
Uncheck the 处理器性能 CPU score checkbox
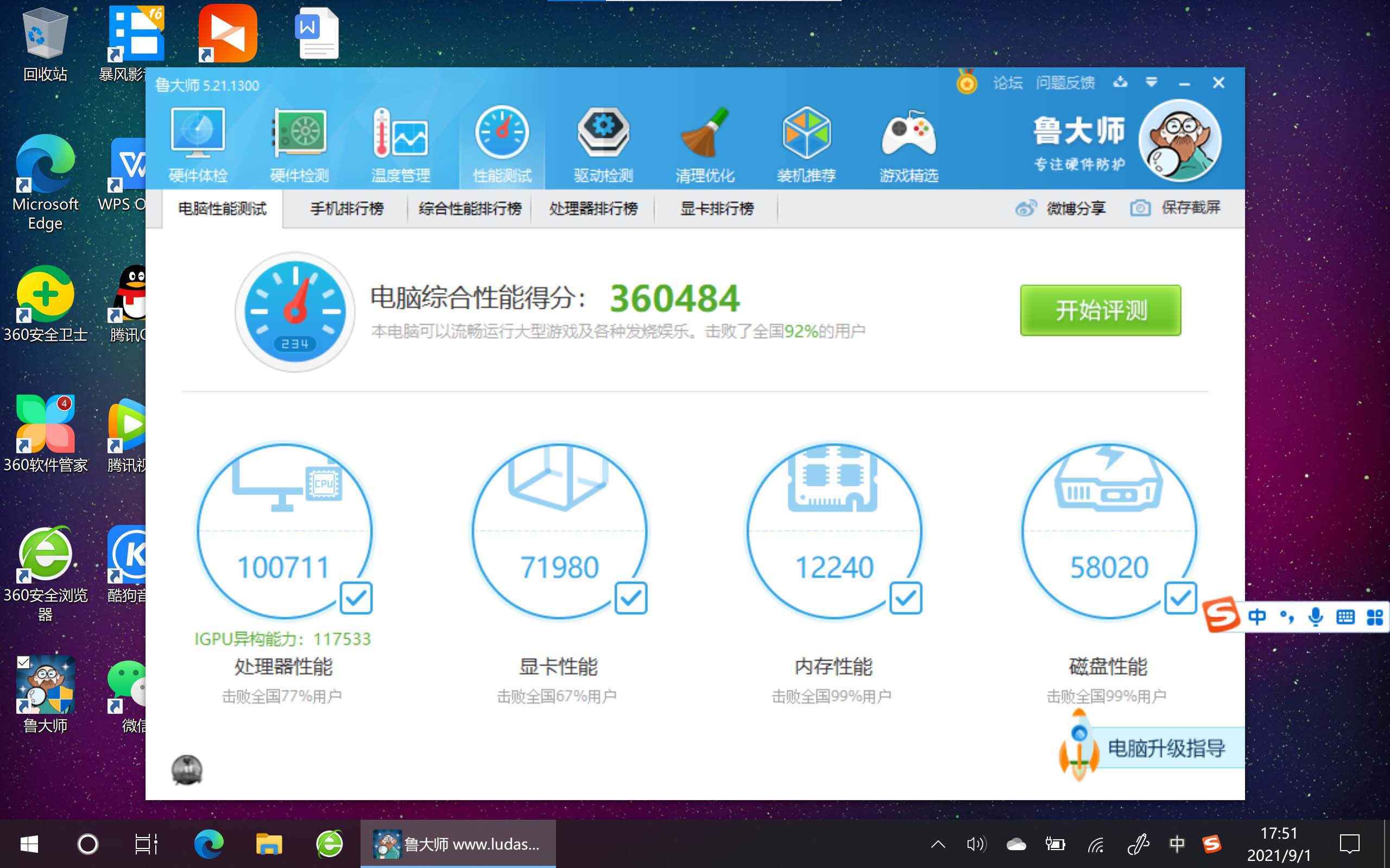pos(357,599)
